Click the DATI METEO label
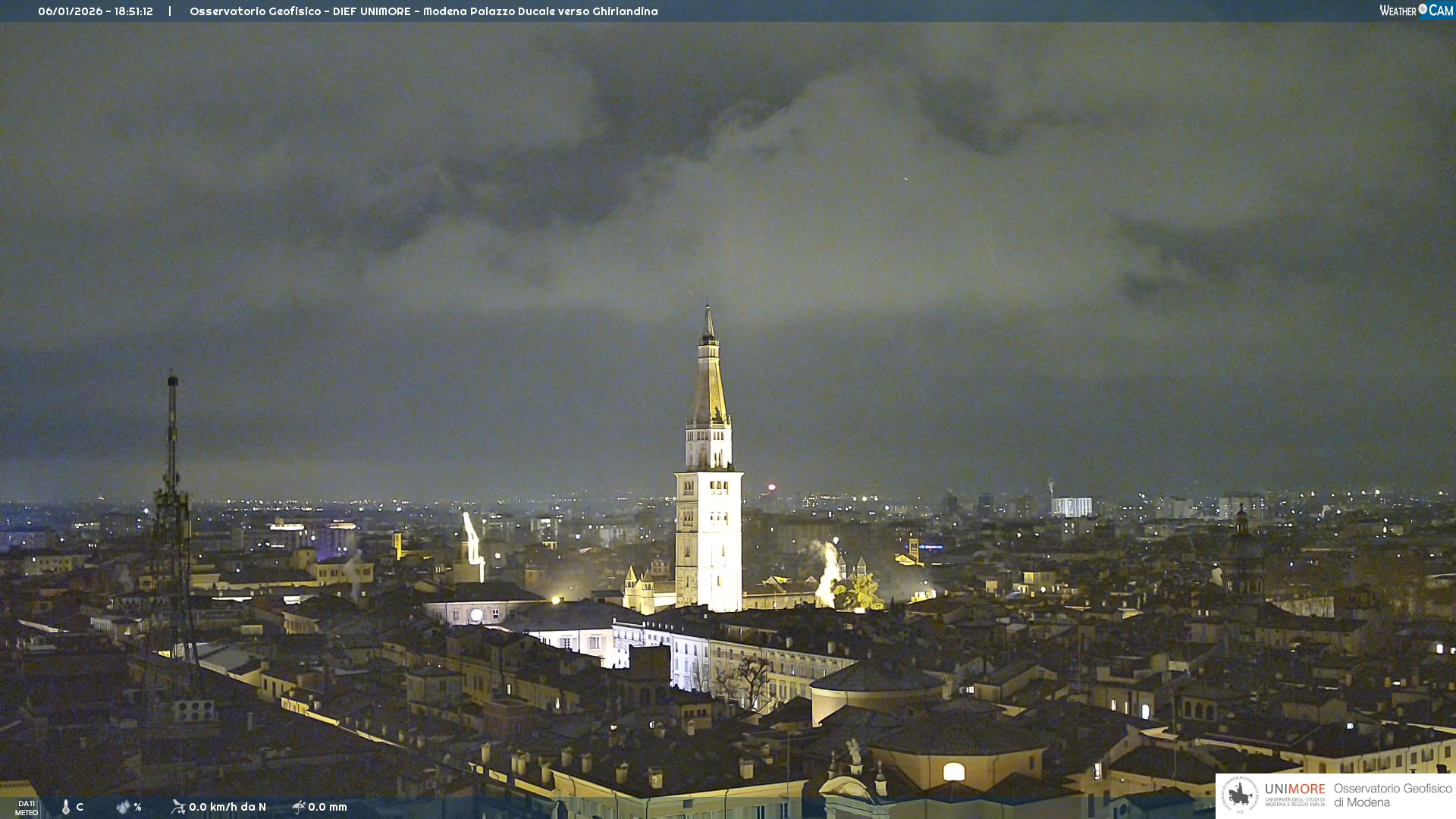The height and width of the screenshot is (819, 1456). (27, 808)
